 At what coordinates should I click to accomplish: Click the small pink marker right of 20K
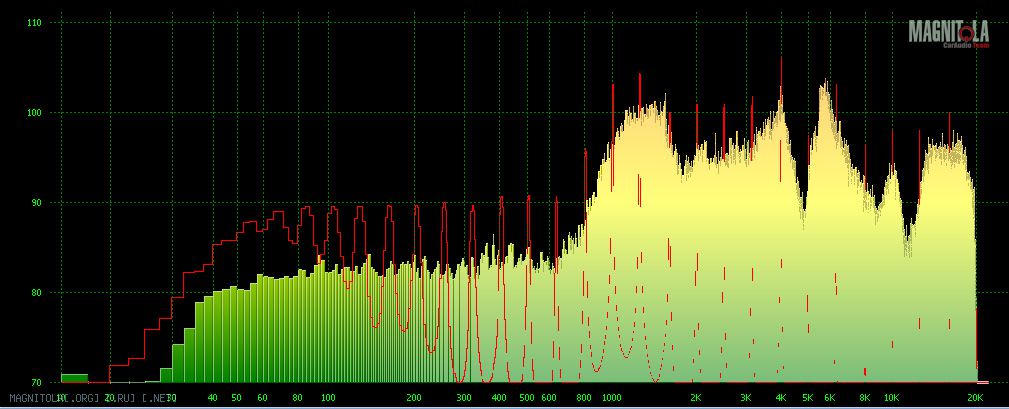pos(983,382)
